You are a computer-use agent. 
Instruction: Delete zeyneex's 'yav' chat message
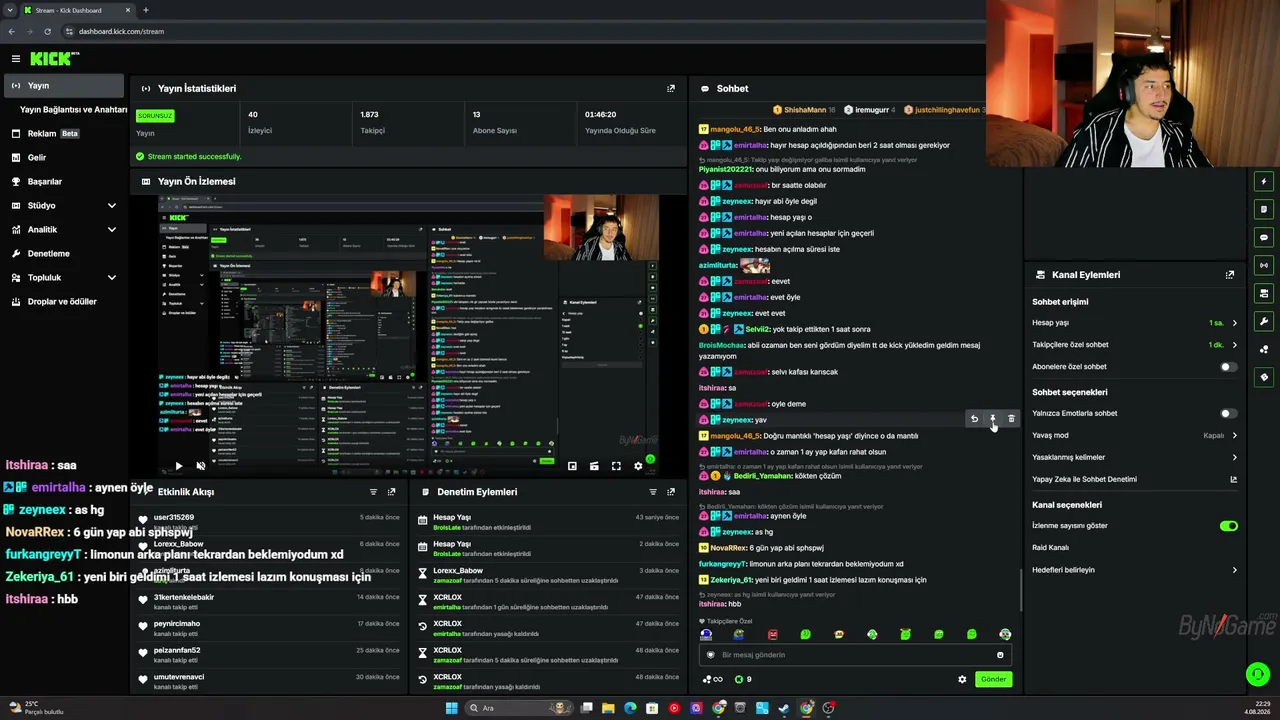1011,419
